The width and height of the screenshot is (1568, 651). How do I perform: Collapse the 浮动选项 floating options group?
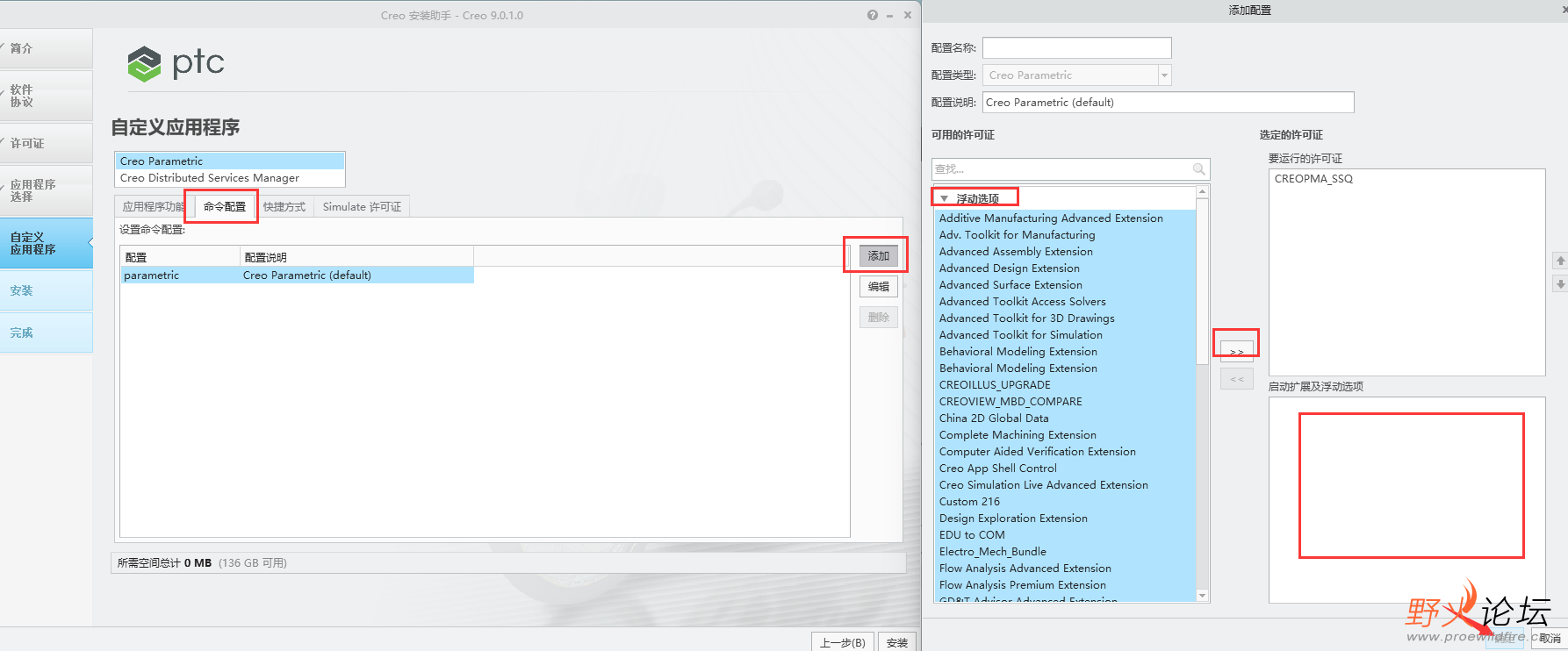[x=945, y=199]
